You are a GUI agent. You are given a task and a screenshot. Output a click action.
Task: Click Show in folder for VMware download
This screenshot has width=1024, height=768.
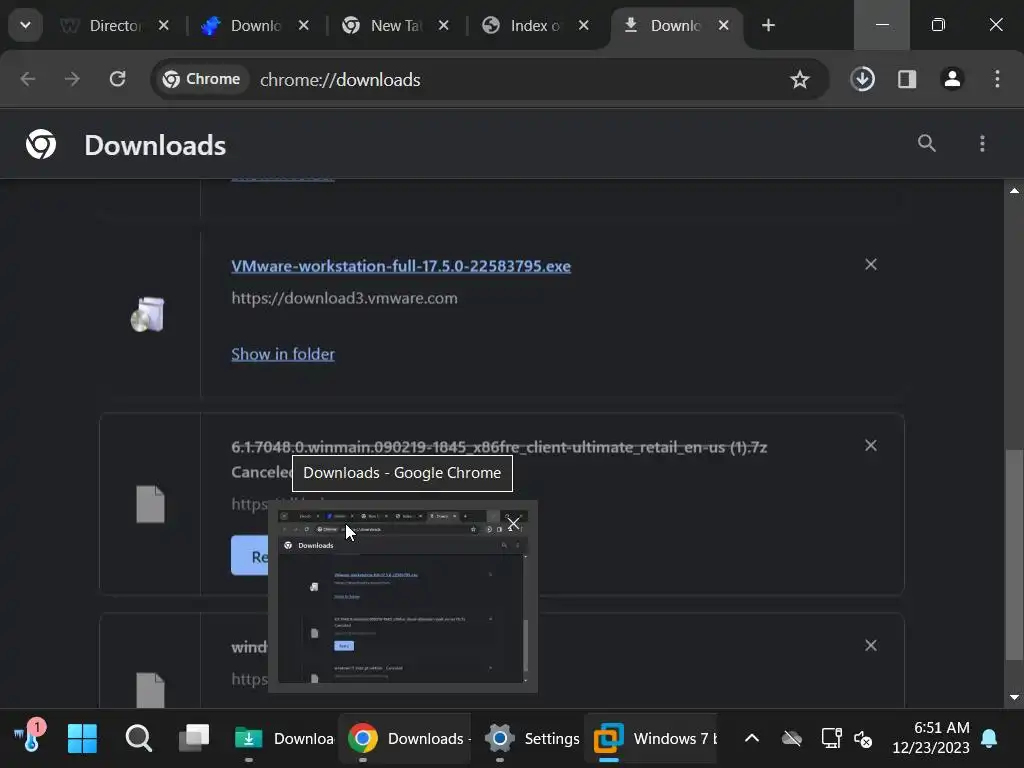[283, 354]
